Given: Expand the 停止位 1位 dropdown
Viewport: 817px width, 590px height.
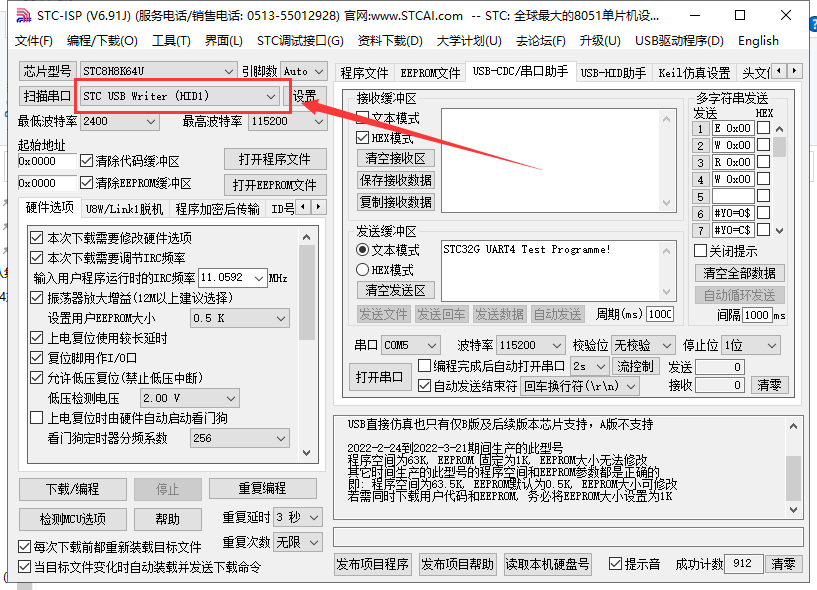Looking at the screenshot, I should 772,345.
